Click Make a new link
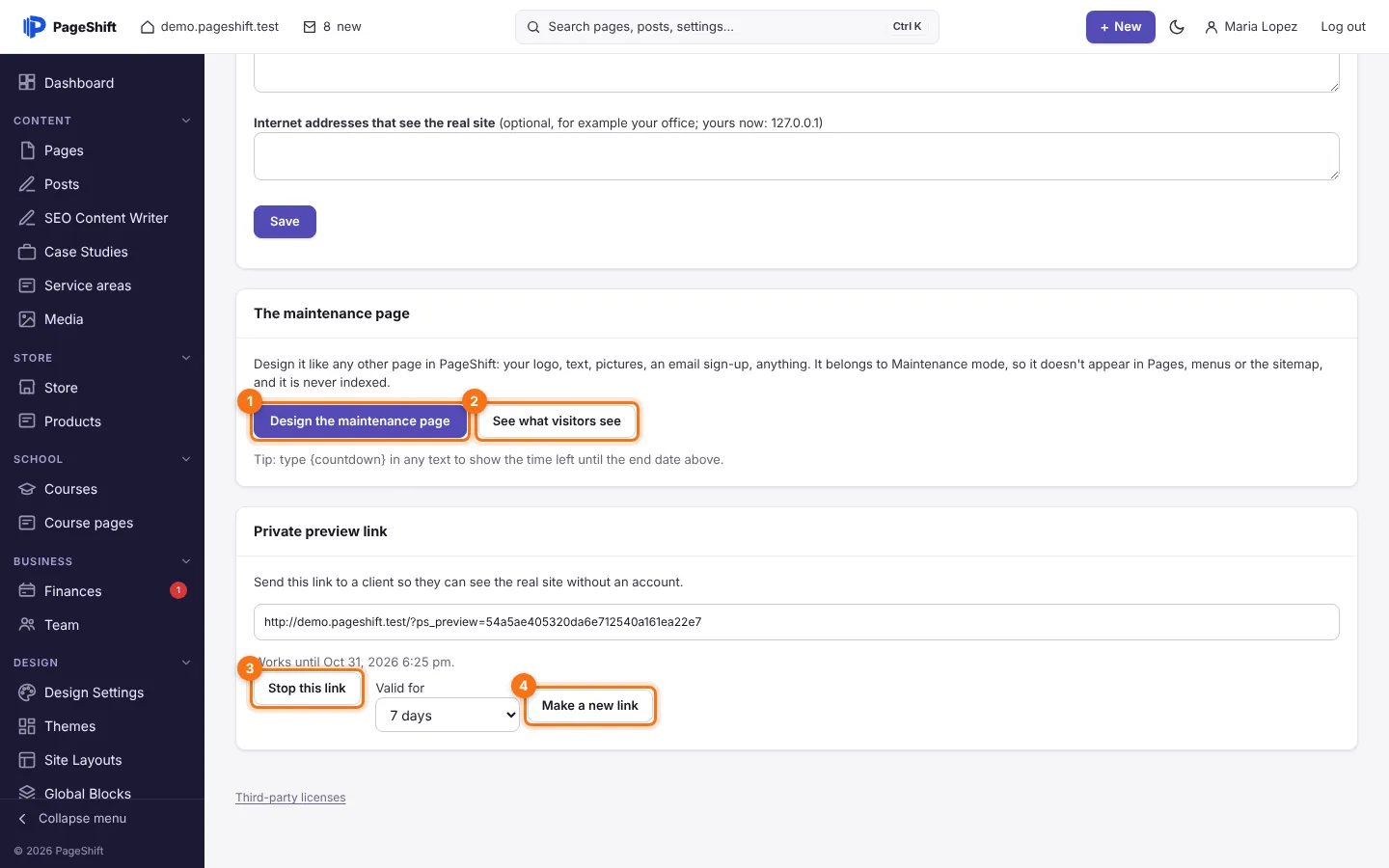 coord(590,706)
